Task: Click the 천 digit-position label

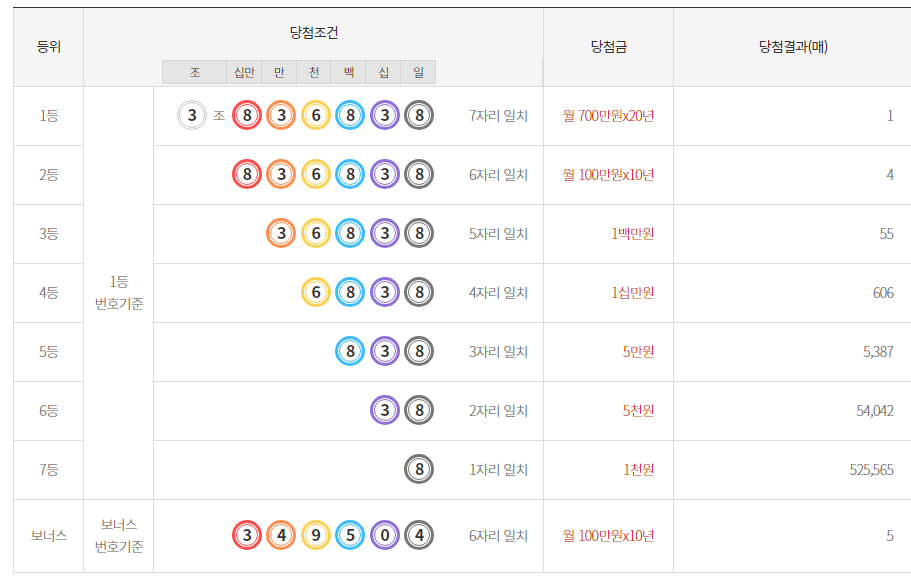Action: click(314, 72)
